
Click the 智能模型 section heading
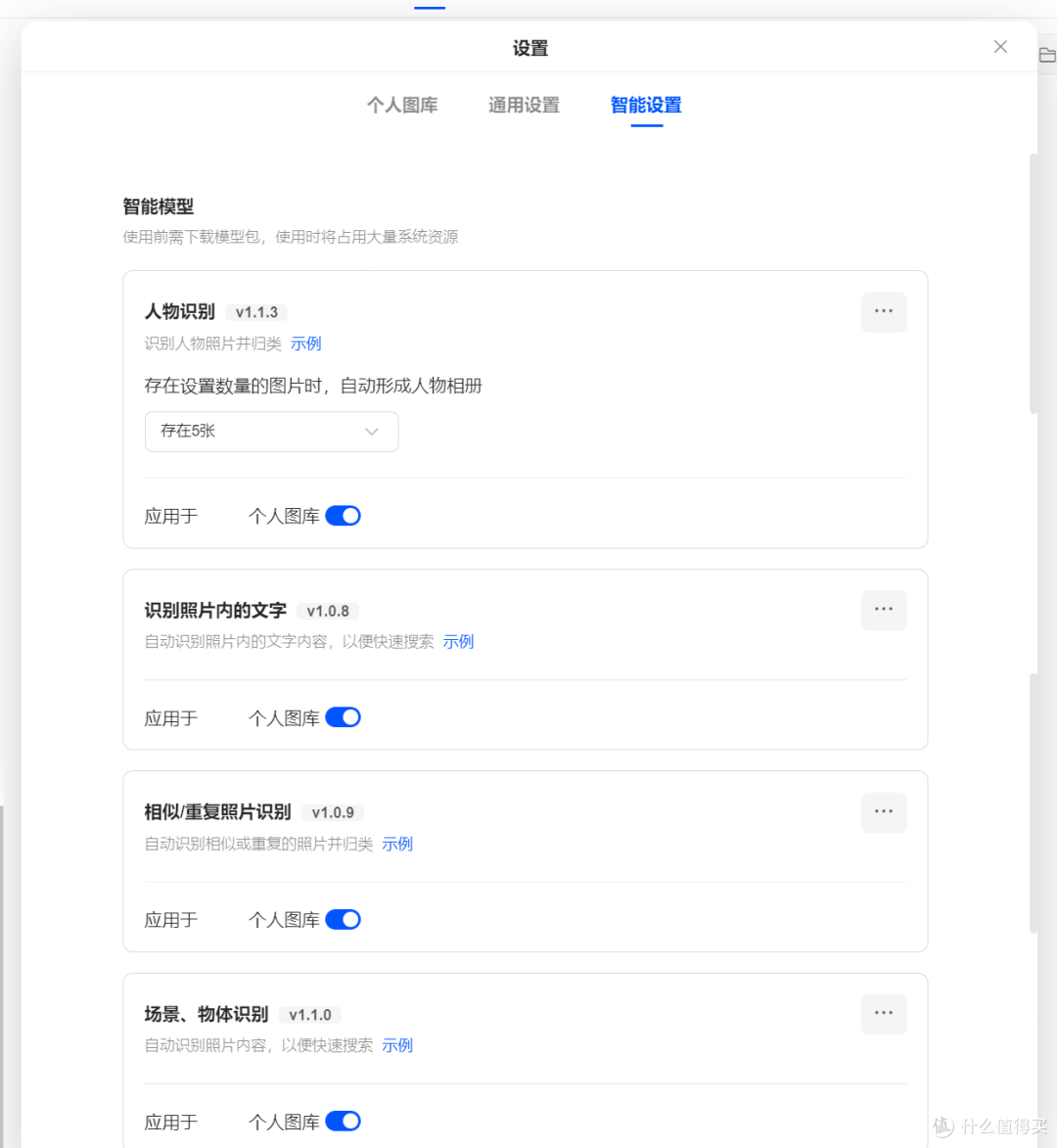click(159, 207)
